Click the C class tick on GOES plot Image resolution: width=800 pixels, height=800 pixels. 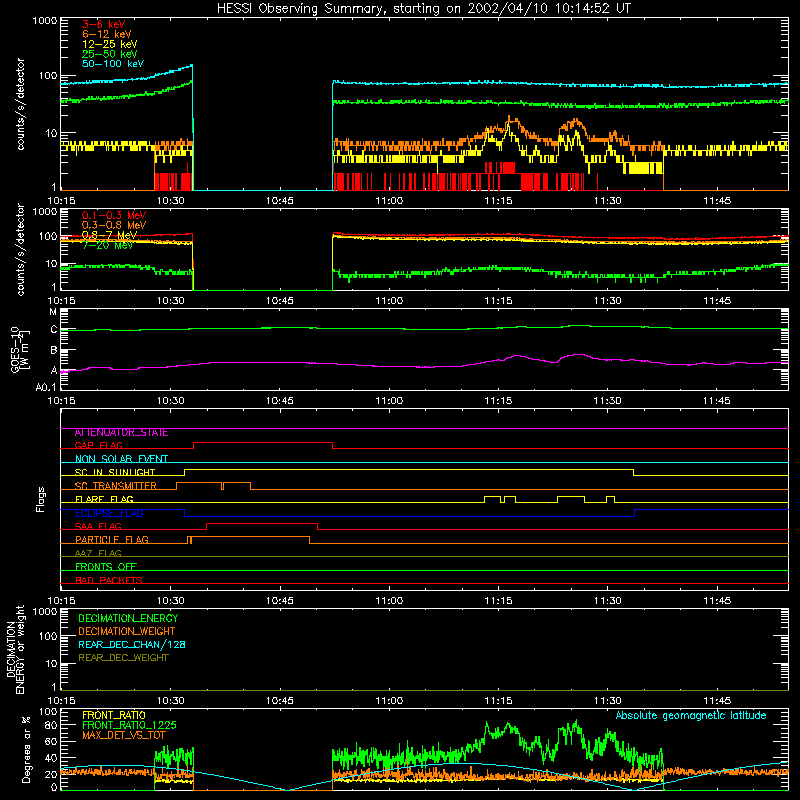pos(54,330)
